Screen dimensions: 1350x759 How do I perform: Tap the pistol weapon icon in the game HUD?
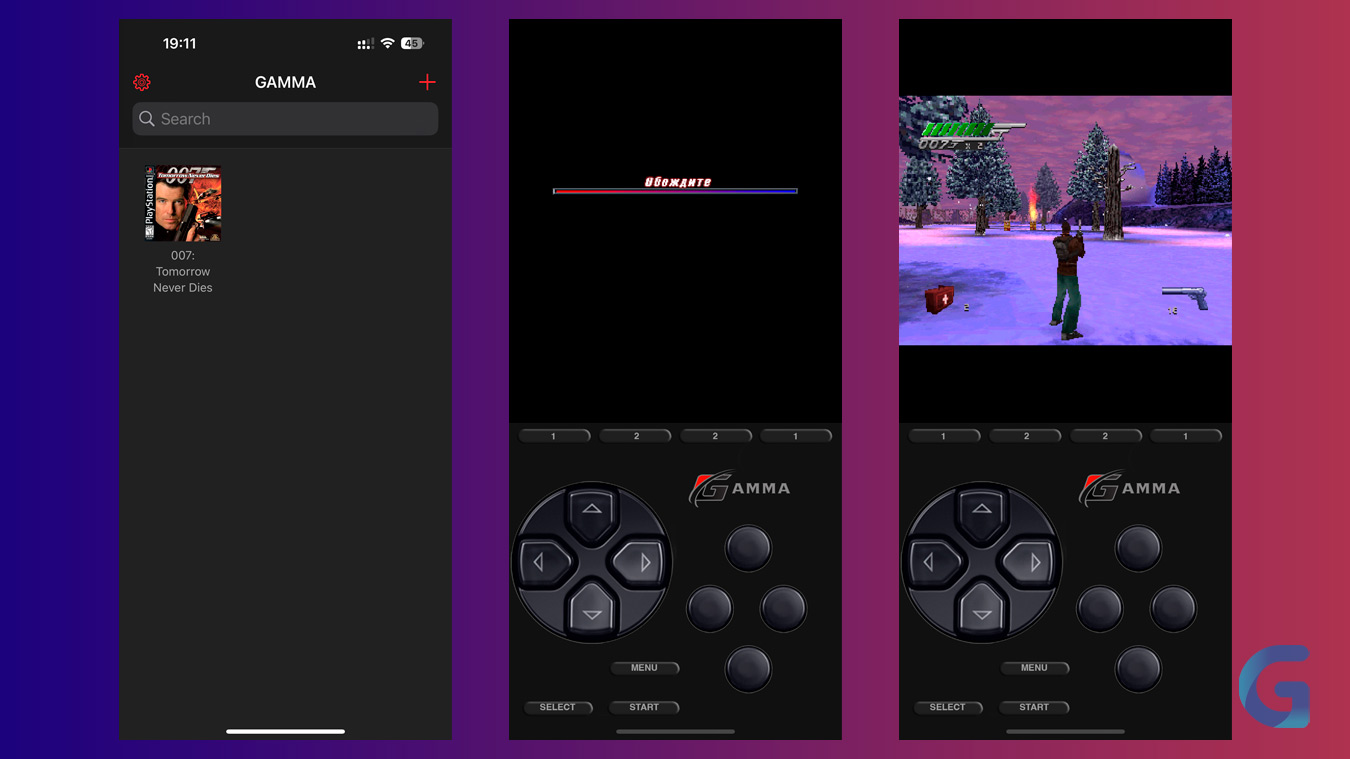(1185, 297)
